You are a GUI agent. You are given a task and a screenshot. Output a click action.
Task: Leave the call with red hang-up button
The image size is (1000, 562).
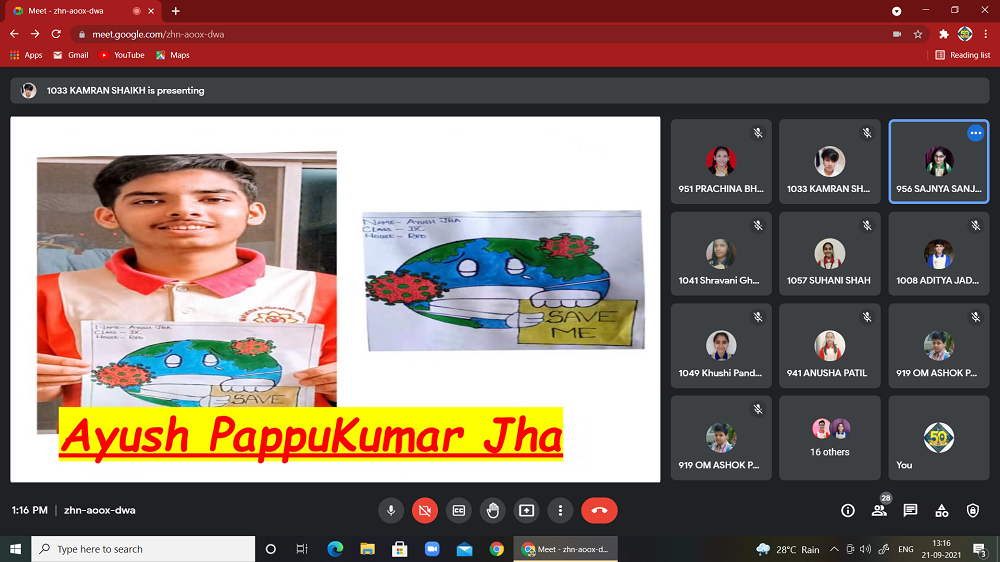coord(599,510)
